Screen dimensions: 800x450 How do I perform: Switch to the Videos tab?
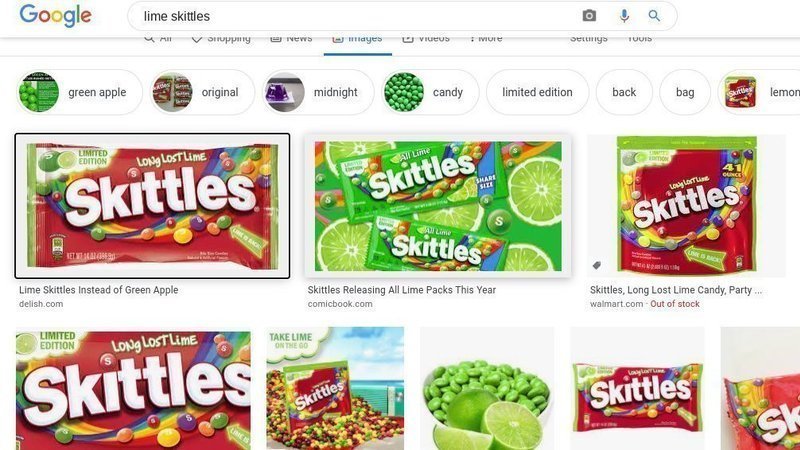426,39
